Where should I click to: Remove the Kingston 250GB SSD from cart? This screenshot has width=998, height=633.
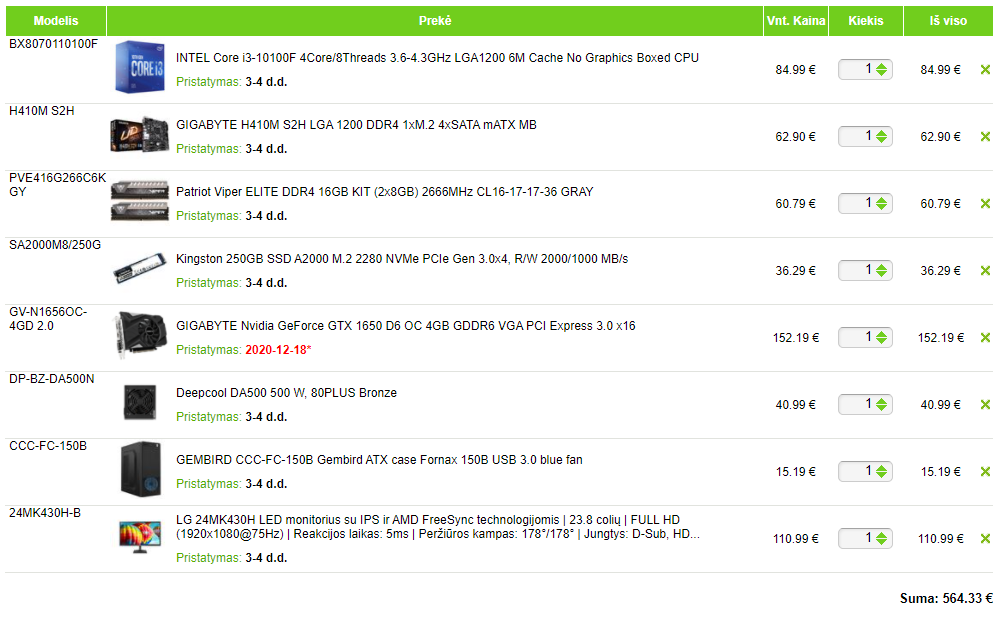985,271
